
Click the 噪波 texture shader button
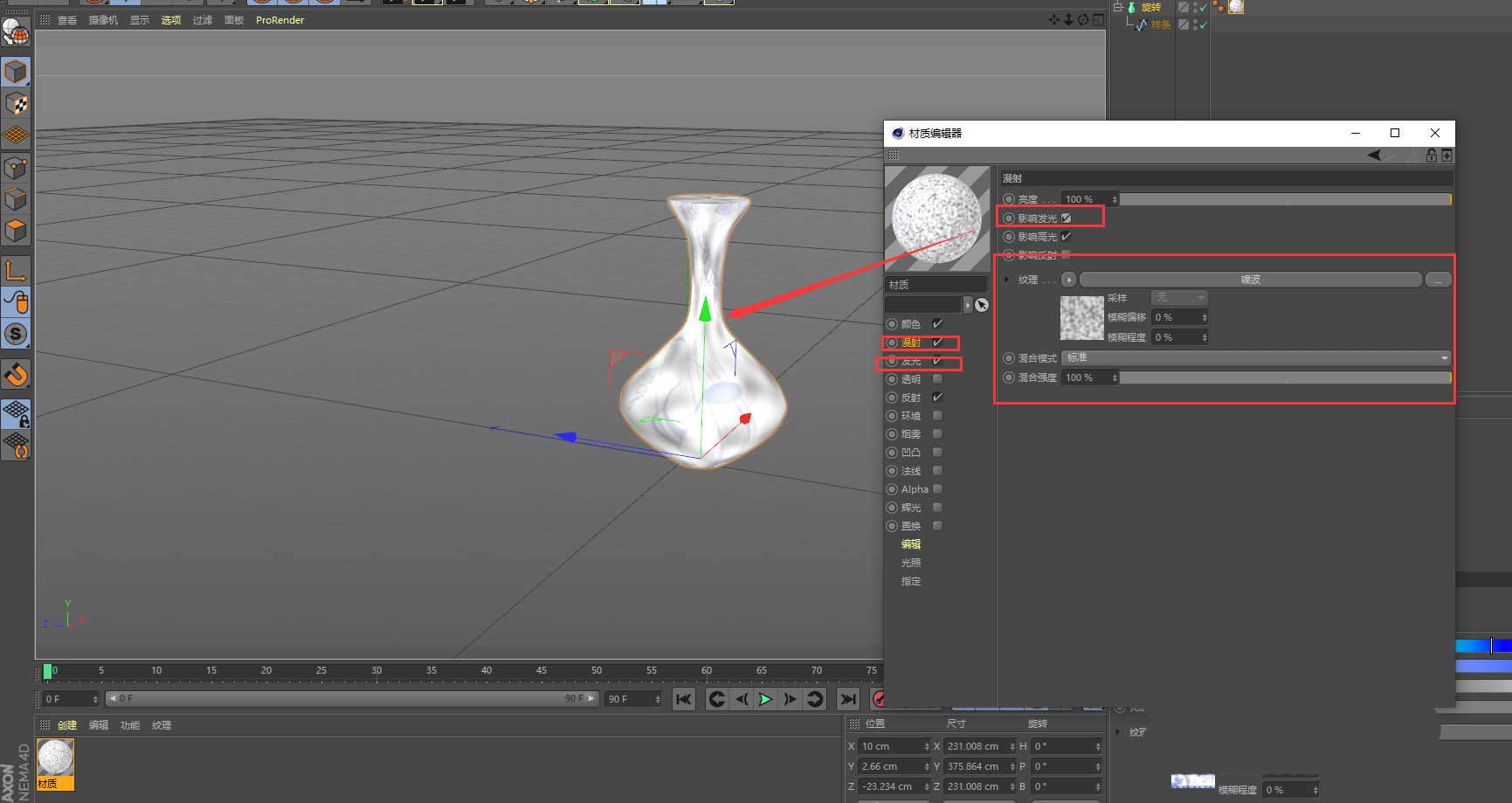tap(1250, 280)
